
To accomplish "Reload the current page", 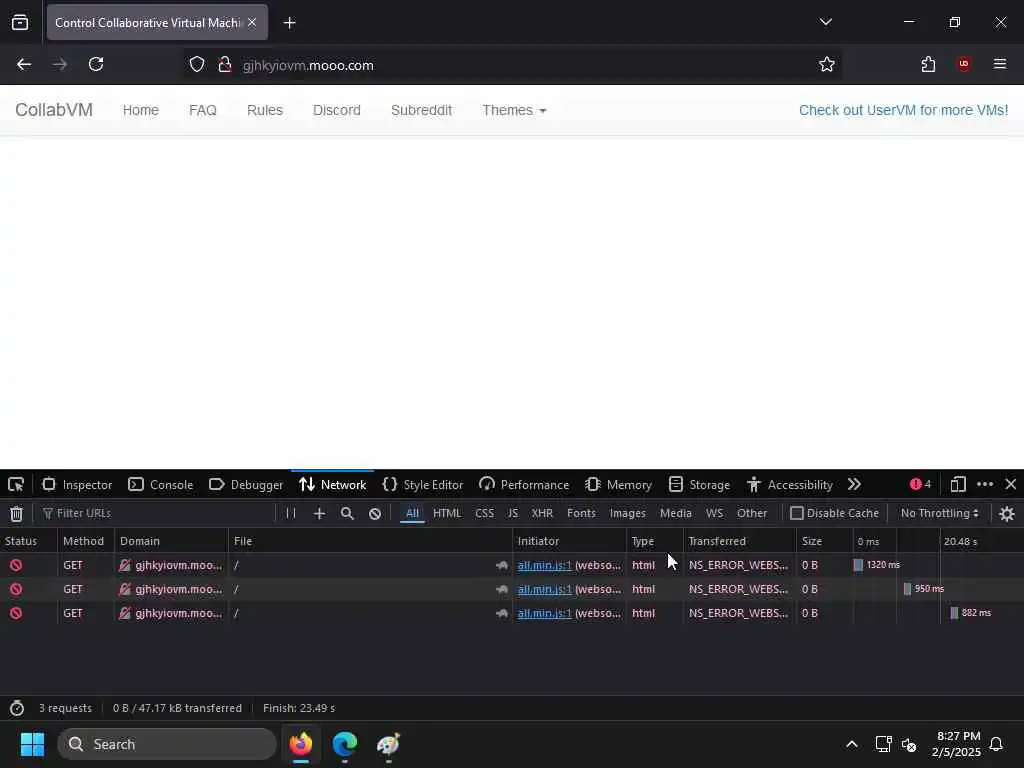I will pyautogui.click(x=96, y=65).
